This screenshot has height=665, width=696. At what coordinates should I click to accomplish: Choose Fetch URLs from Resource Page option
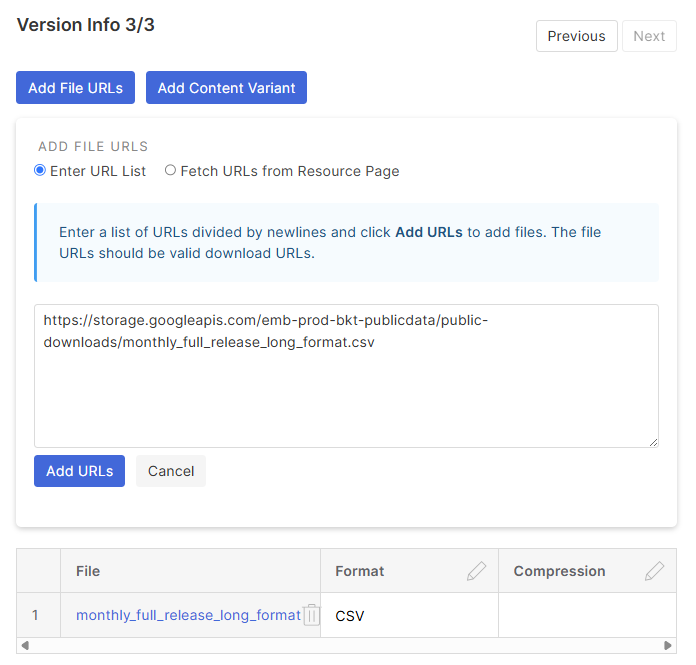point(170,171)
